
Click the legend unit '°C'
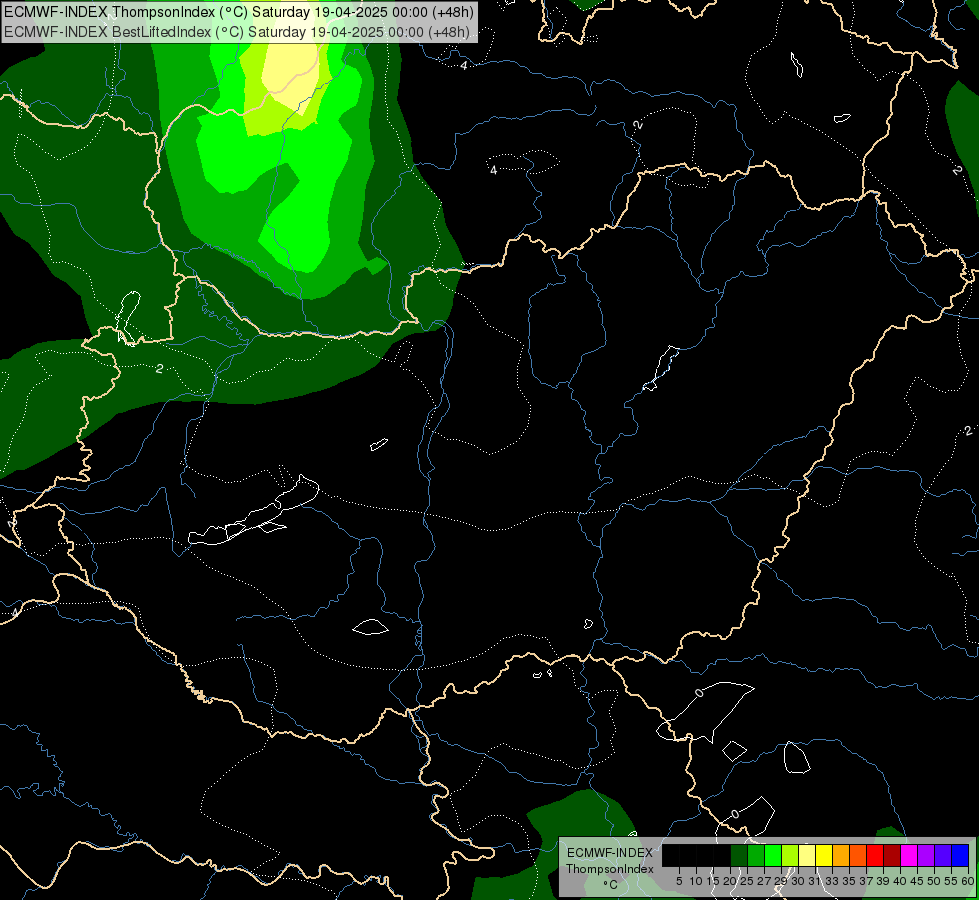pos(610,884)
